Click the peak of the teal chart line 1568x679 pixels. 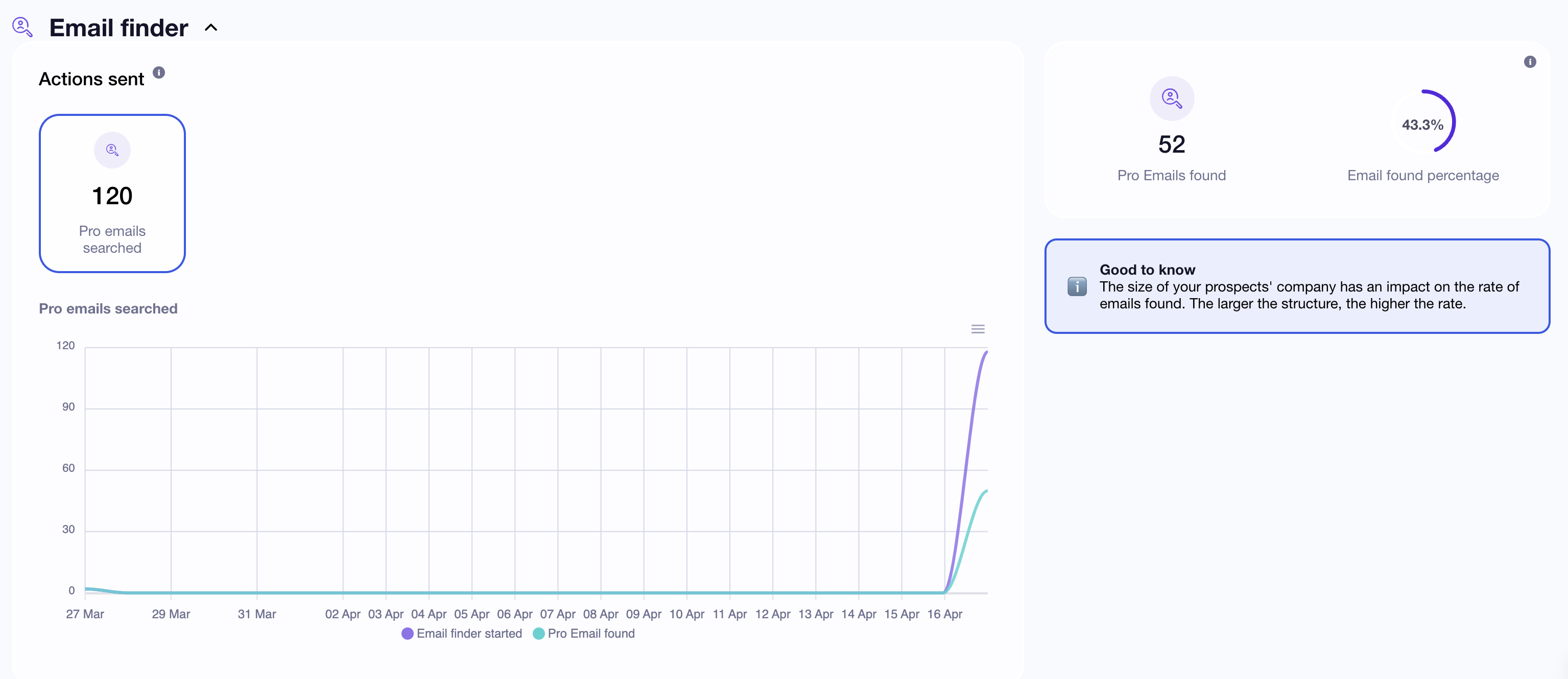(x=986, y=491)
